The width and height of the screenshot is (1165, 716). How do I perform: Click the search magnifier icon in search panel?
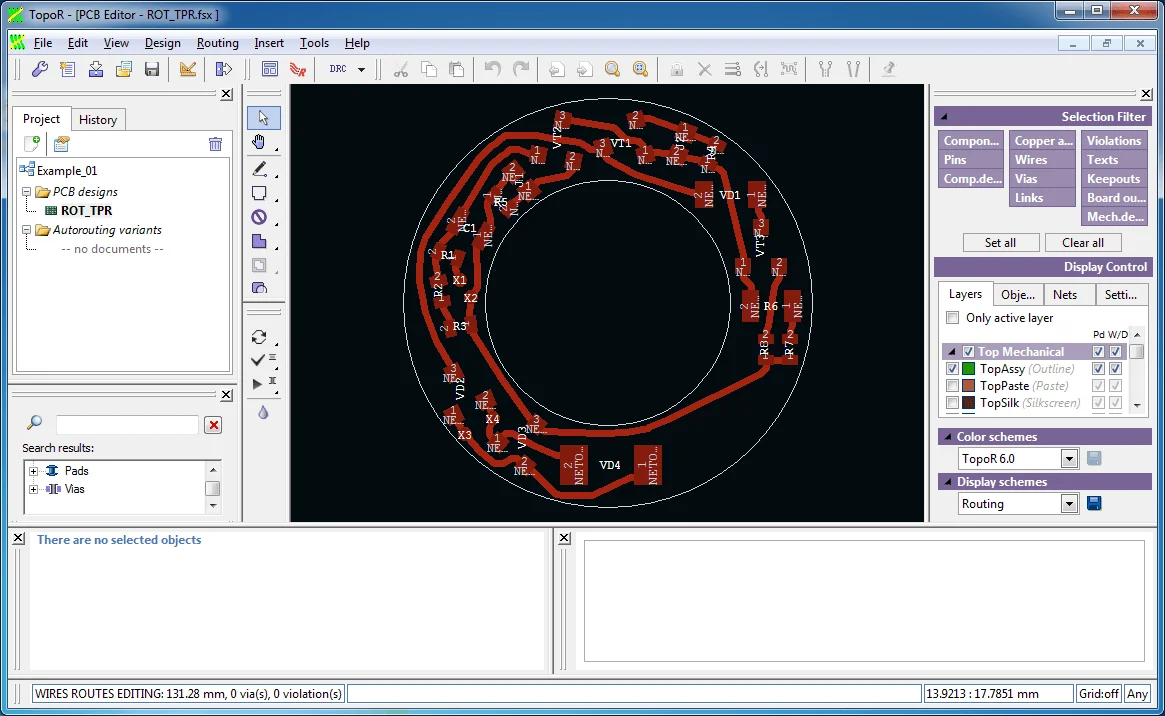point(34,423)
